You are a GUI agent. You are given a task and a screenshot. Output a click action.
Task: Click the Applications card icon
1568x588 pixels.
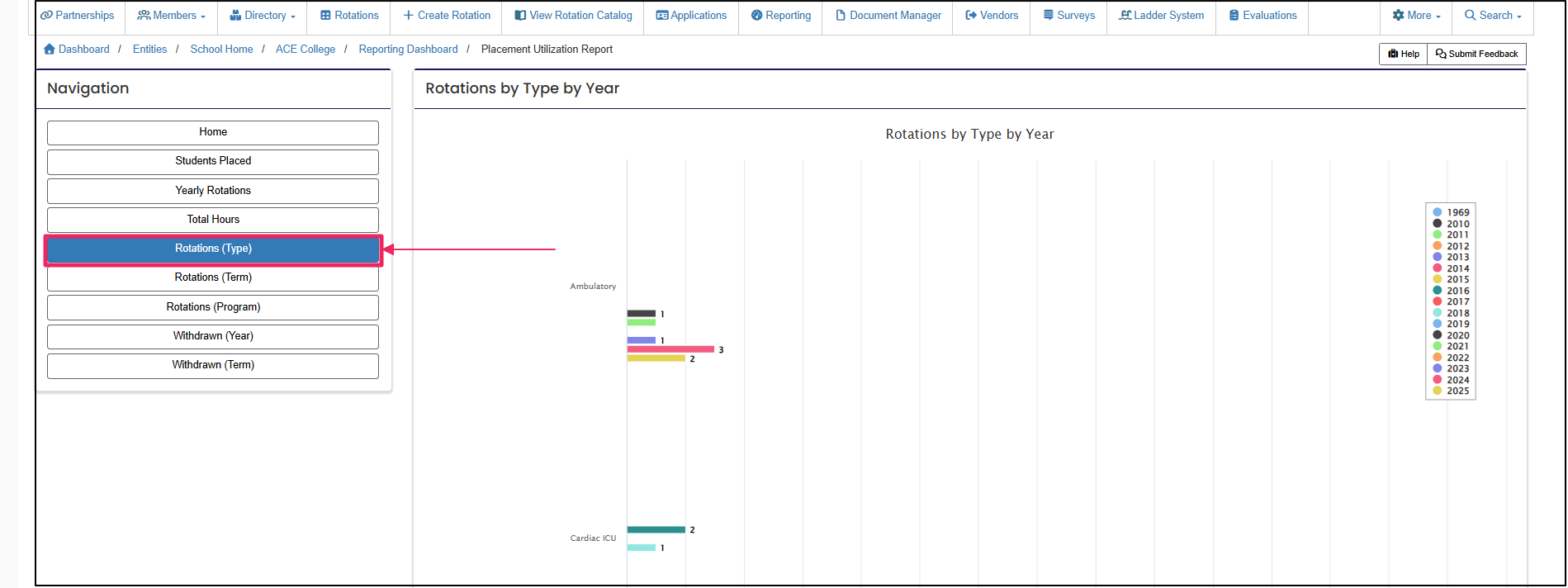[x=662, y=16]
